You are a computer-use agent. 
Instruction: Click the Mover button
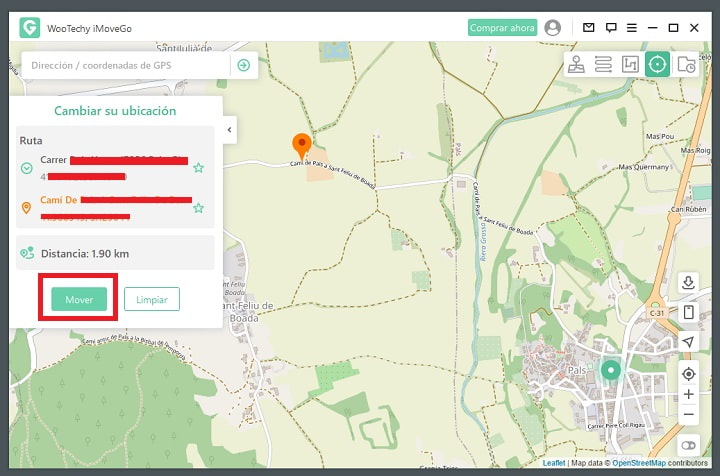click(79, 299)
